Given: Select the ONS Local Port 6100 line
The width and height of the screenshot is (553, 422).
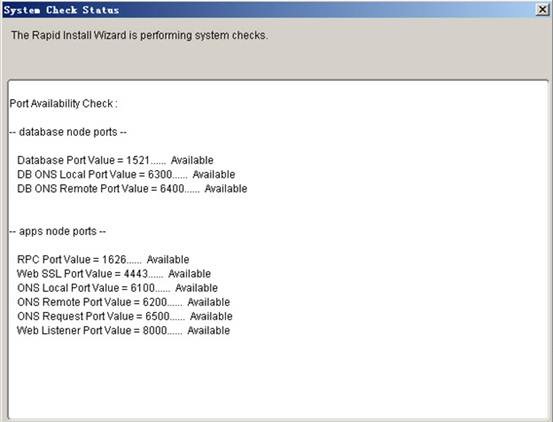Looking at the screenshot, I should [117, 288].
